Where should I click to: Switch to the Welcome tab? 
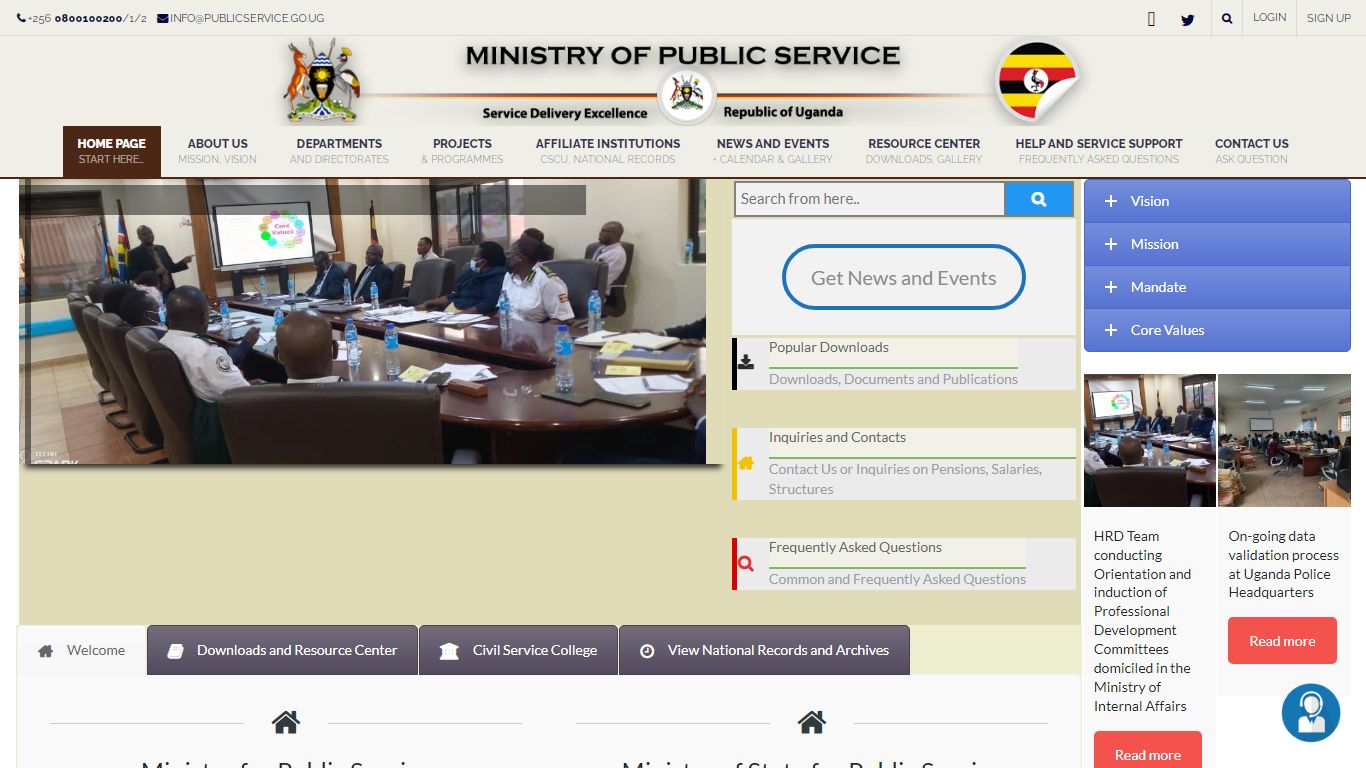(82, 650)
